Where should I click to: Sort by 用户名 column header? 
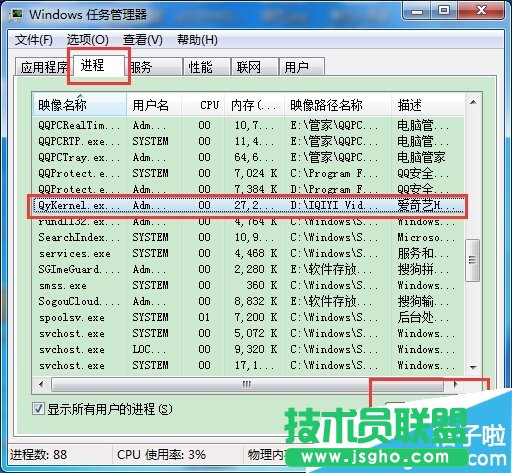[154, 105]
